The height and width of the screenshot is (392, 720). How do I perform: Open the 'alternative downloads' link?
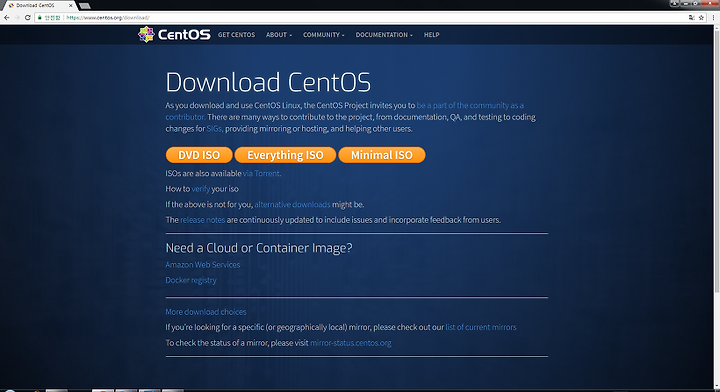point(292,204)
